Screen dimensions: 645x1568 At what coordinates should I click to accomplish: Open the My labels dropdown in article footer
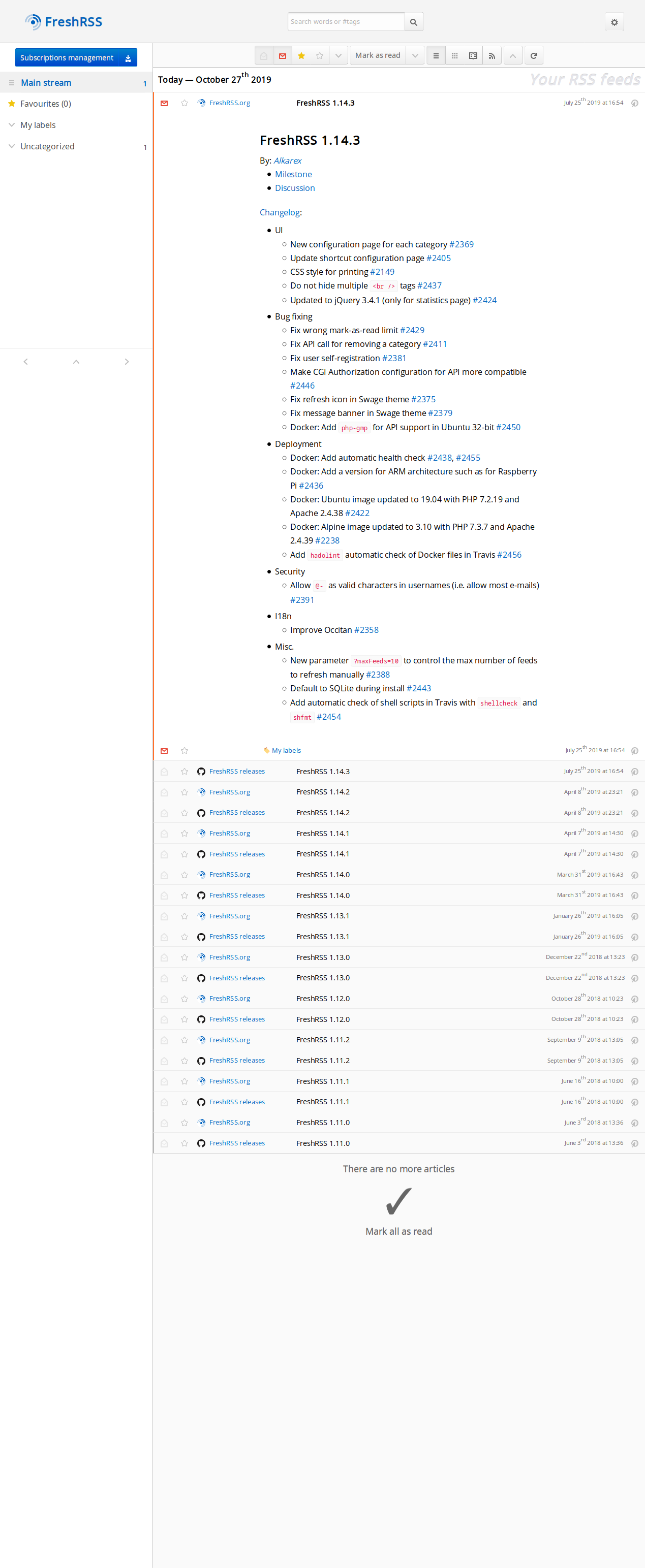pyautogui.click(x=283, y=751)
